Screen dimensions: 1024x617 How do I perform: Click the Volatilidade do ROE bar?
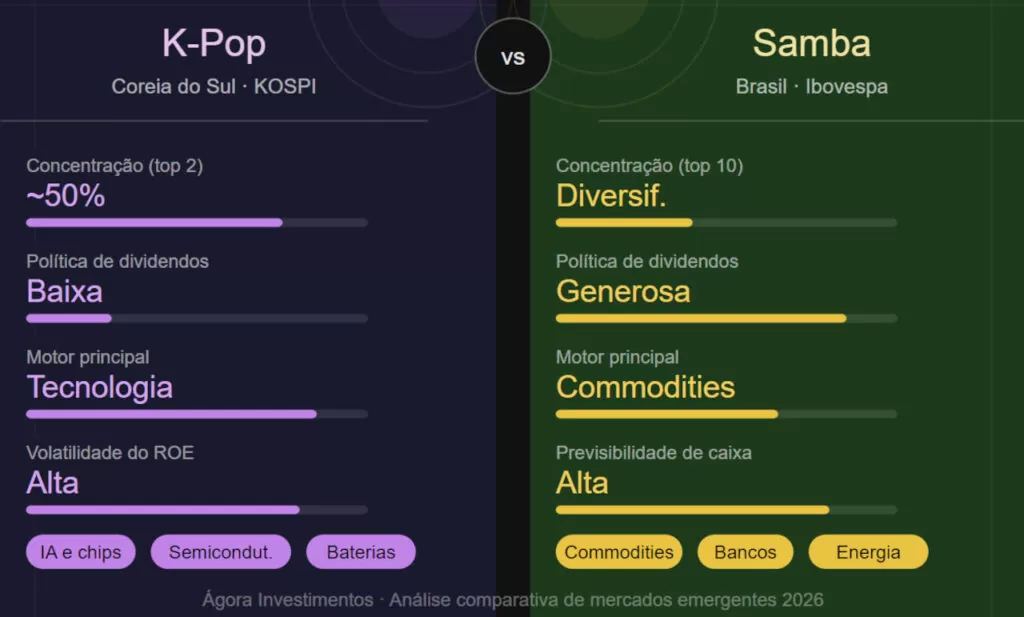point(196,510)
